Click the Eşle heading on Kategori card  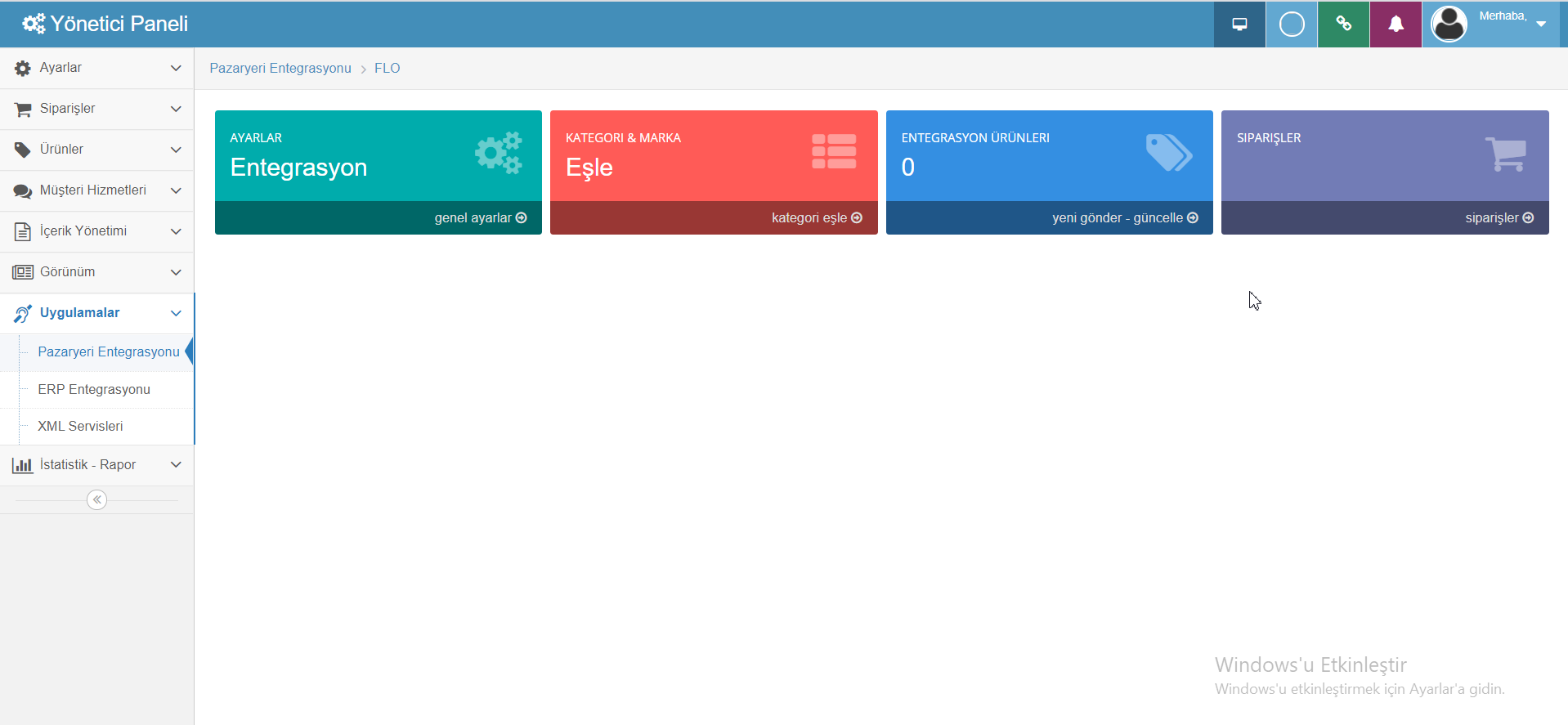coord(589,168)
